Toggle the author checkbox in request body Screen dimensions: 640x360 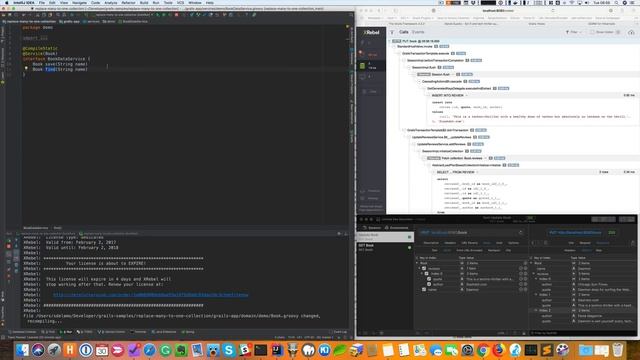tap(429, 284)
